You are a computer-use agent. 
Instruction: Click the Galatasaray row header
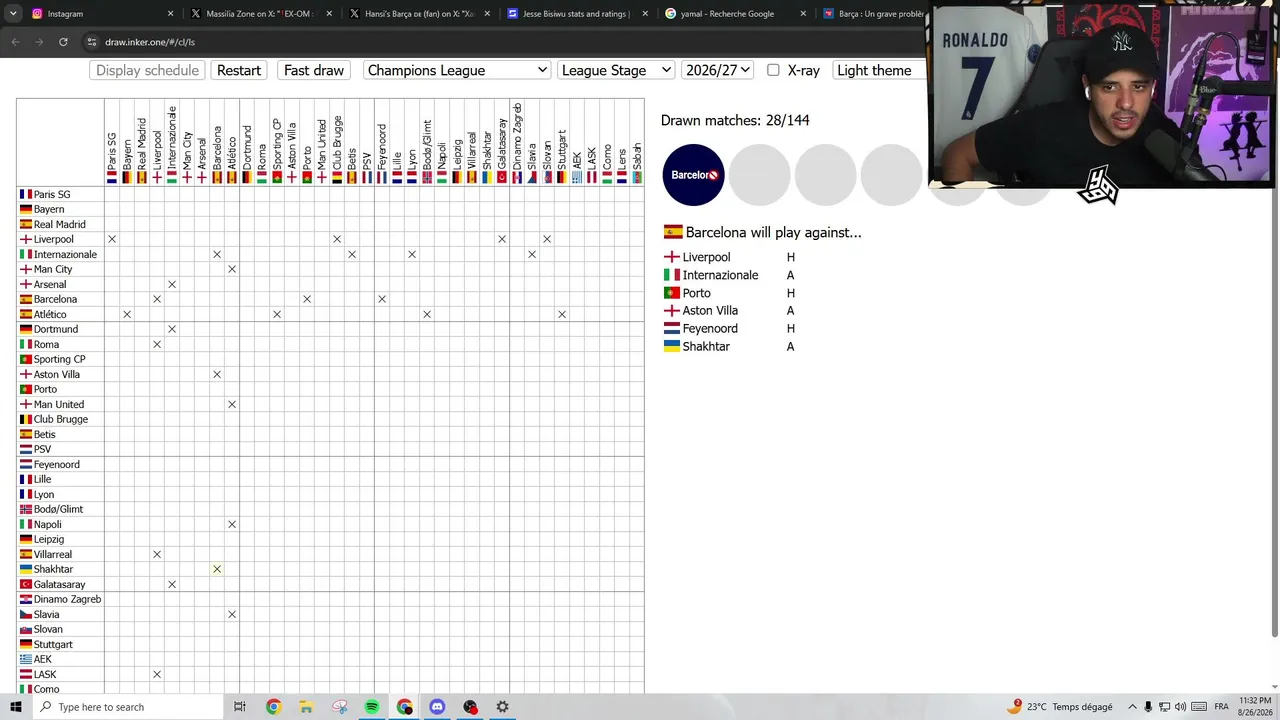pos(60,584)
